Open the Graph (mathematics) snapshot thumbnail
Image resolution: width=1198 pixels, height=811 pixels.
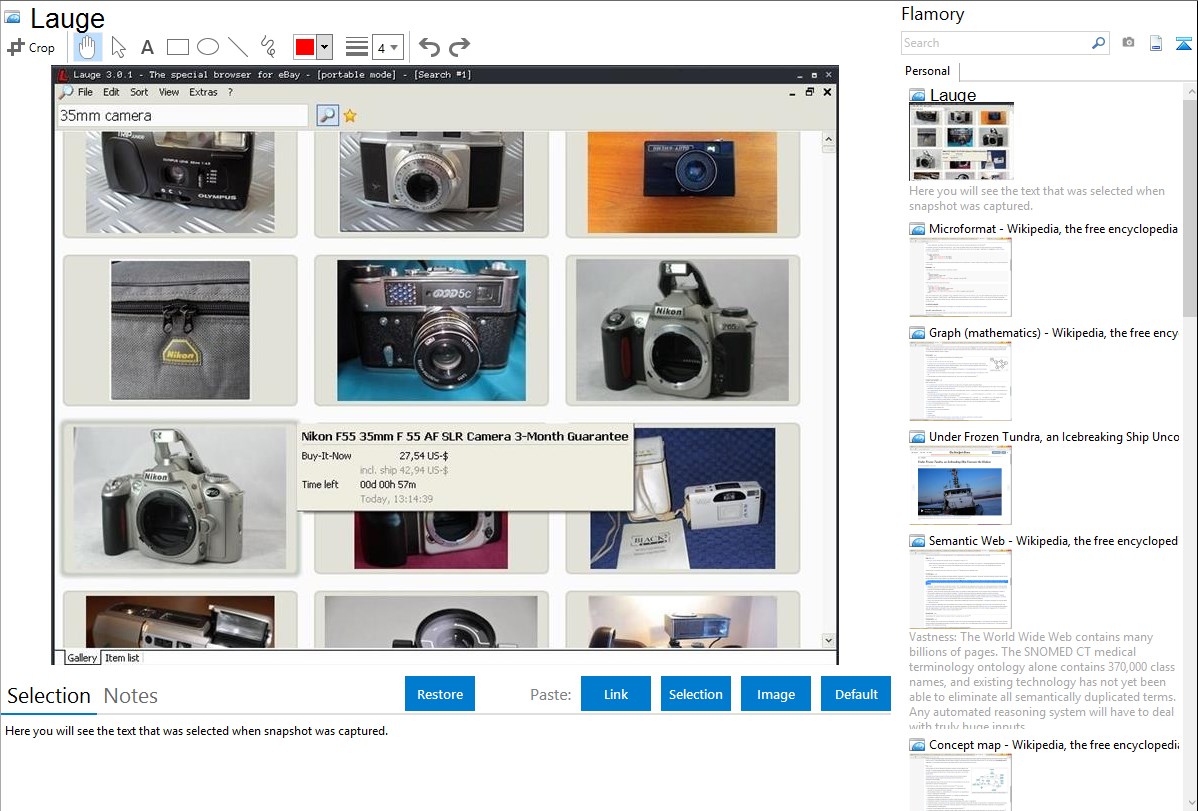(x=960, y=381)
